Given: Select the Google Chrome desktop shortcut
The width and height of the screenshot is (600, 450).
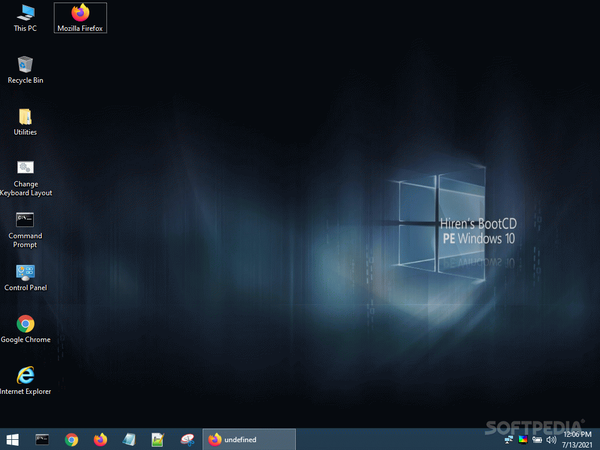Looking at the screenshot, I should [x=25, y=329].
